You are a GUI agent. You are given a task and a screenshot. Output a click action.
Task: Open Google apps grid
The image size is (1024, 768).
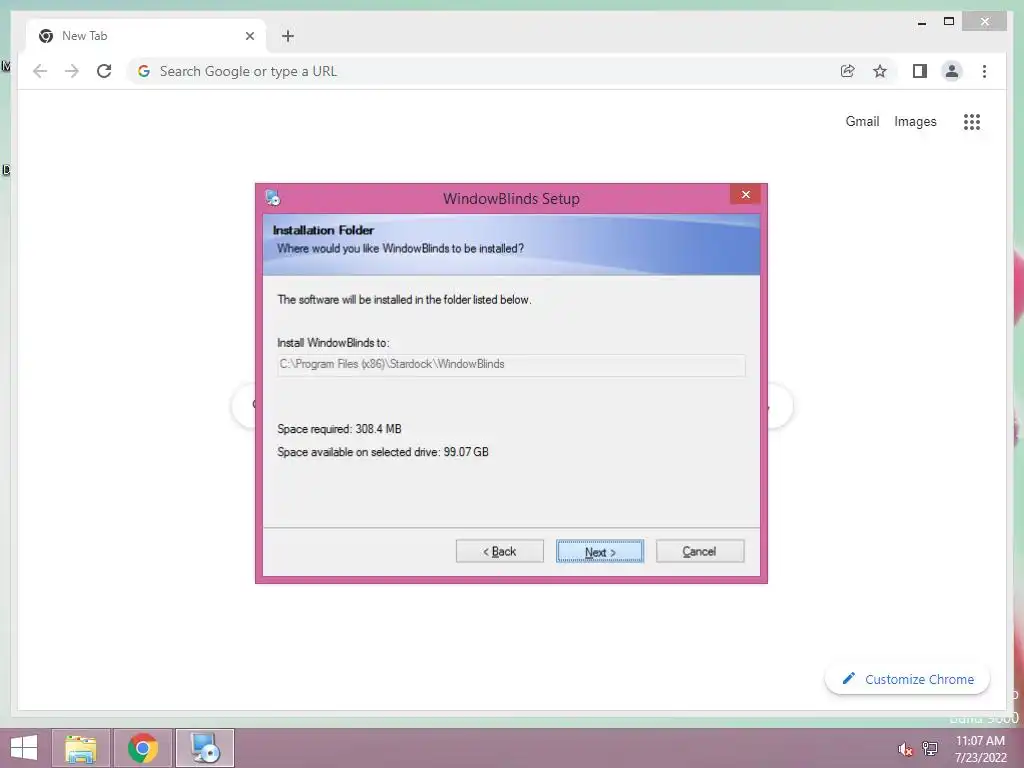click(972, 121)
